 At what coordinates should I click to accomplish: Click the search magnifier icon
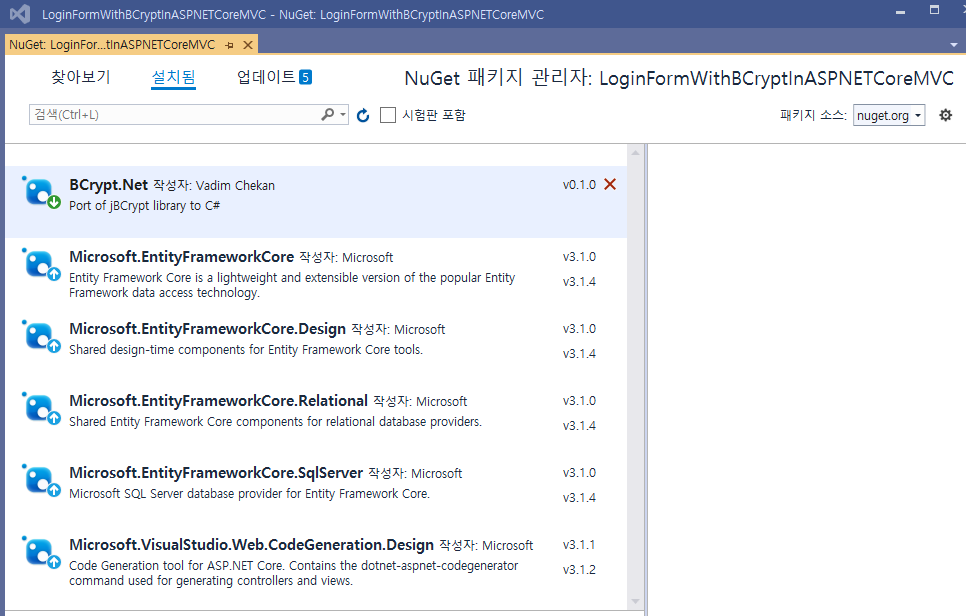coord(328,115)
